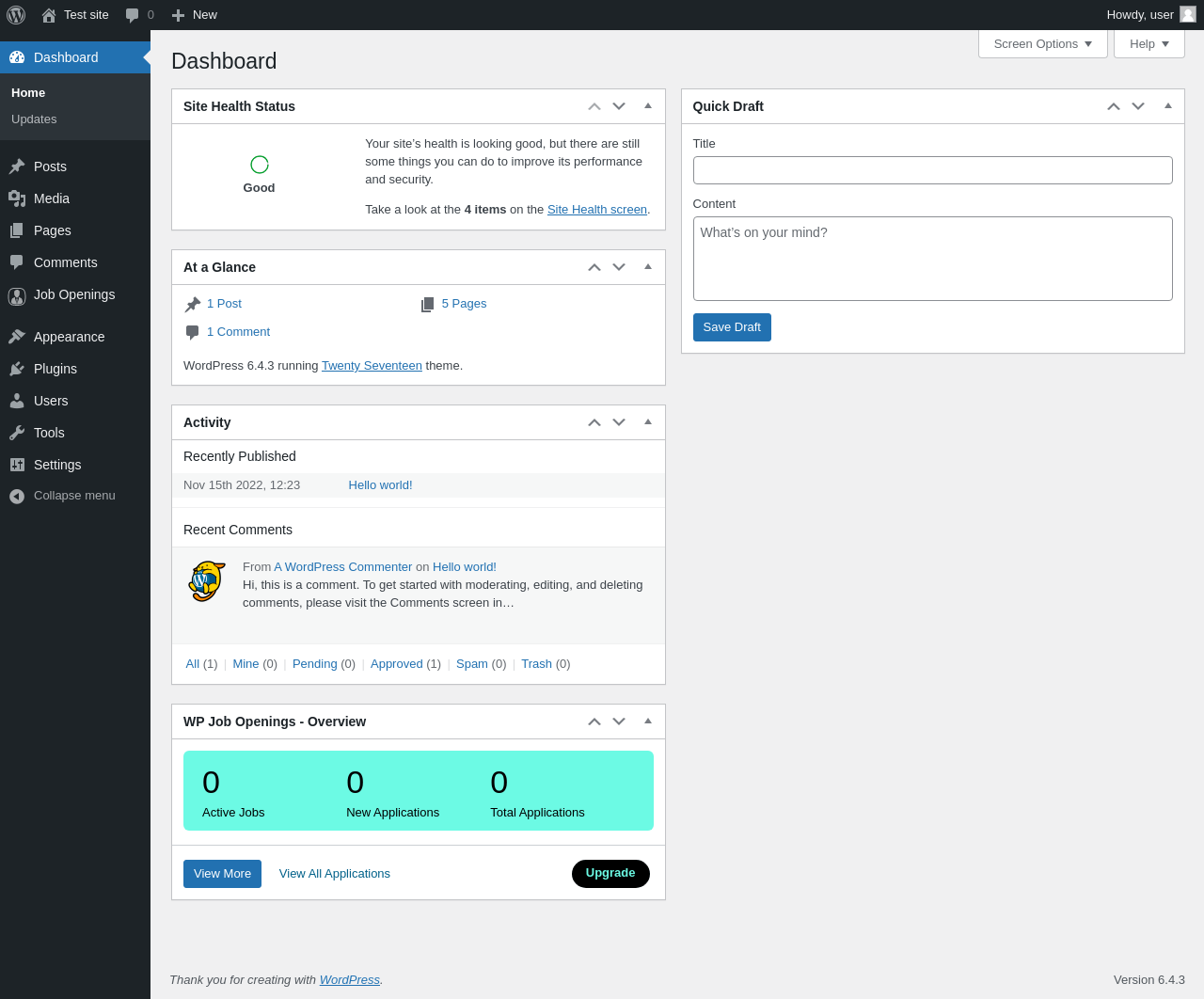Move the Activity widget down
The height and width of the screenshot is (999, 1204).
619,422
